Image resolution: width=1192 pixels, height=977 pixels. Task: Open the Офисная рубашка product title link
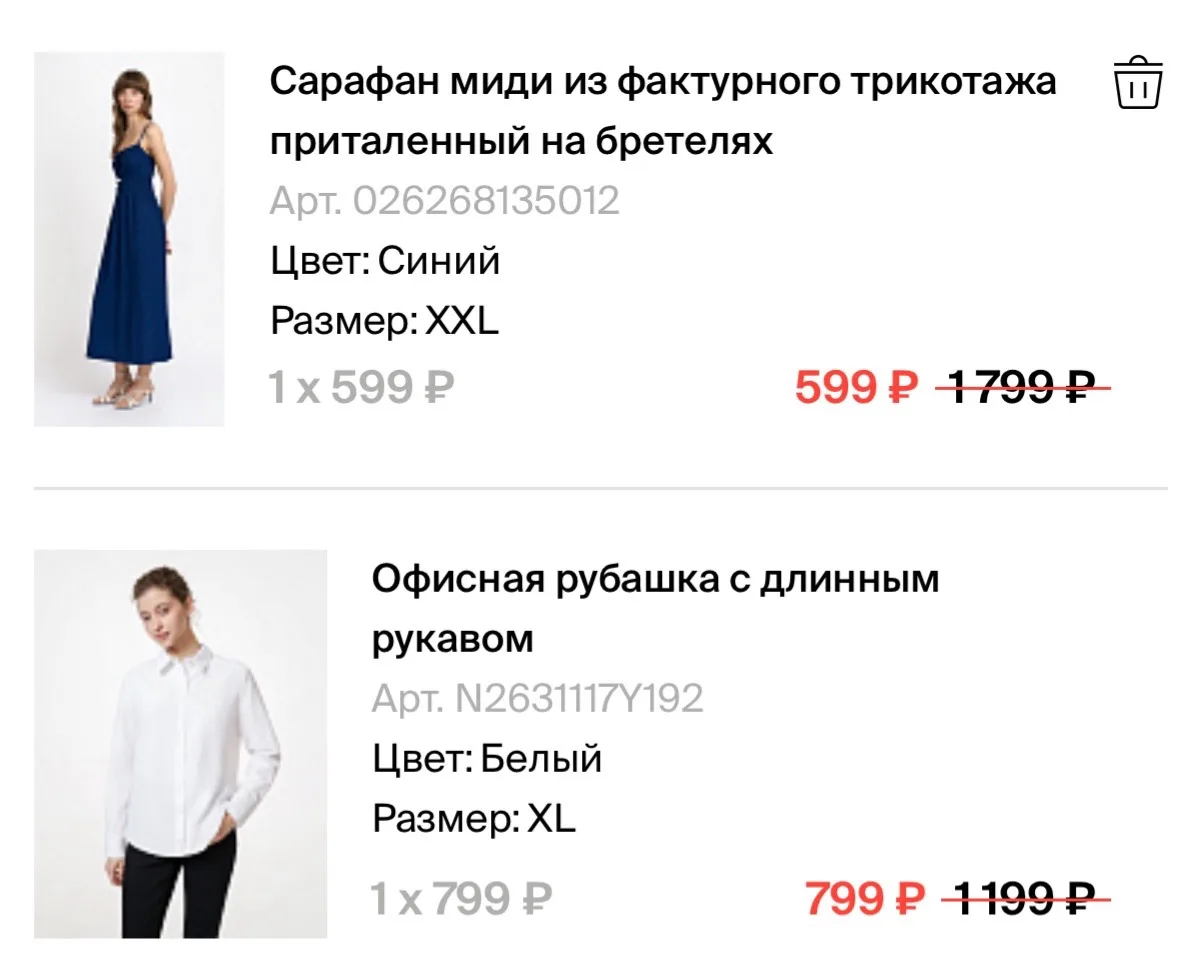click(x=655, y=608)
